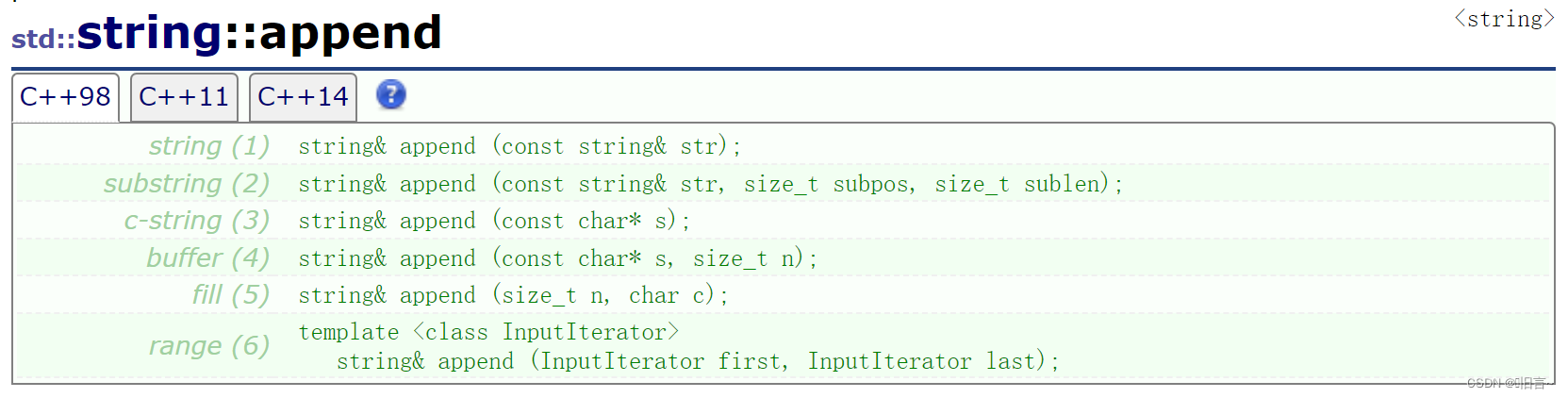
Task: Select the c-string (3) overload label
Action: (x=197, y=221)
